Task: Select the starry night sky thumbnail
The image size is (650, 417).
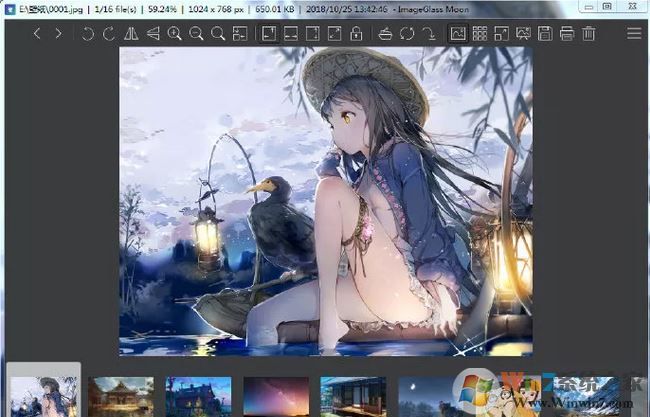Action: point(276,396)
